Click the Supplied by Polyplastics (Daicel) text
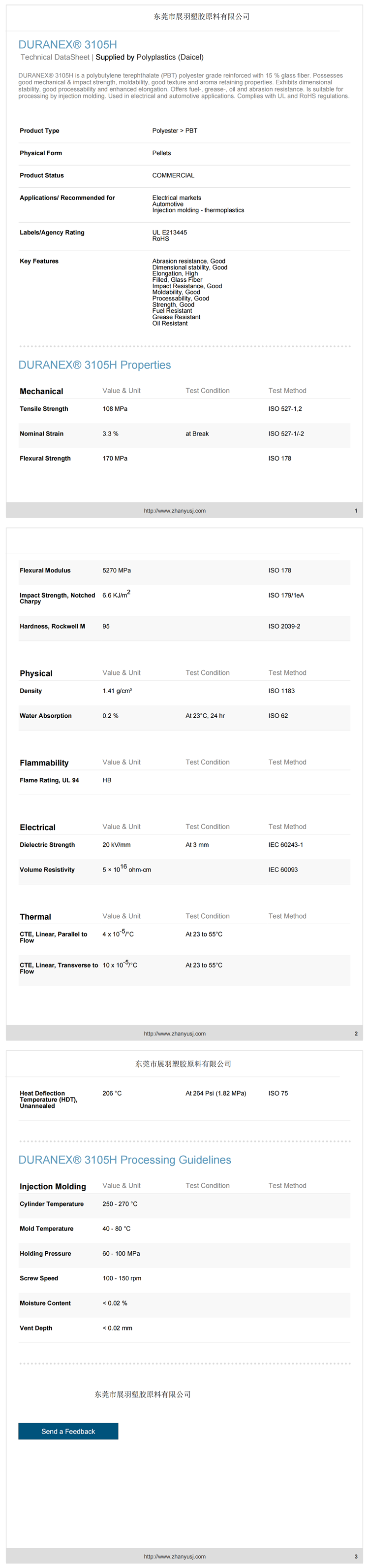The width and height of the screenshot is (369, 1568). tap(150, 57)
